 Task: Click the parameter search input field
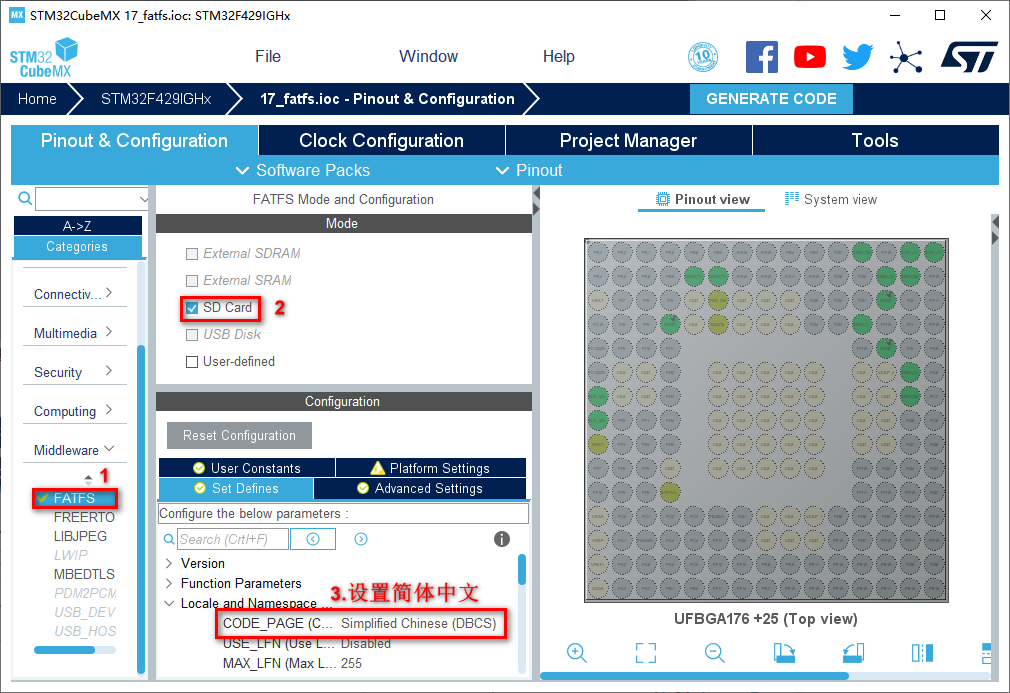232,539
